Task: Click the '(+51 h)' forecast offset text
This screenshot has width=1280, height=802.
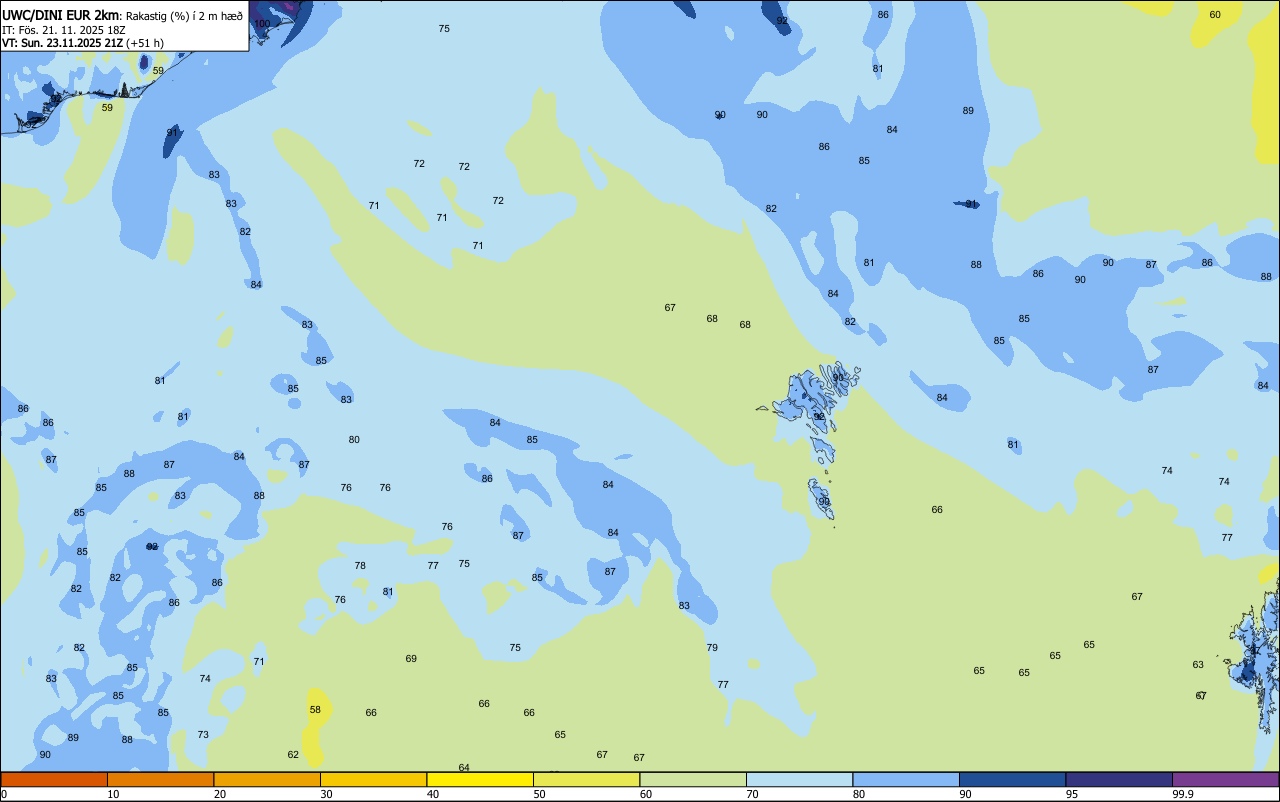Action: [x=145, y=43]
